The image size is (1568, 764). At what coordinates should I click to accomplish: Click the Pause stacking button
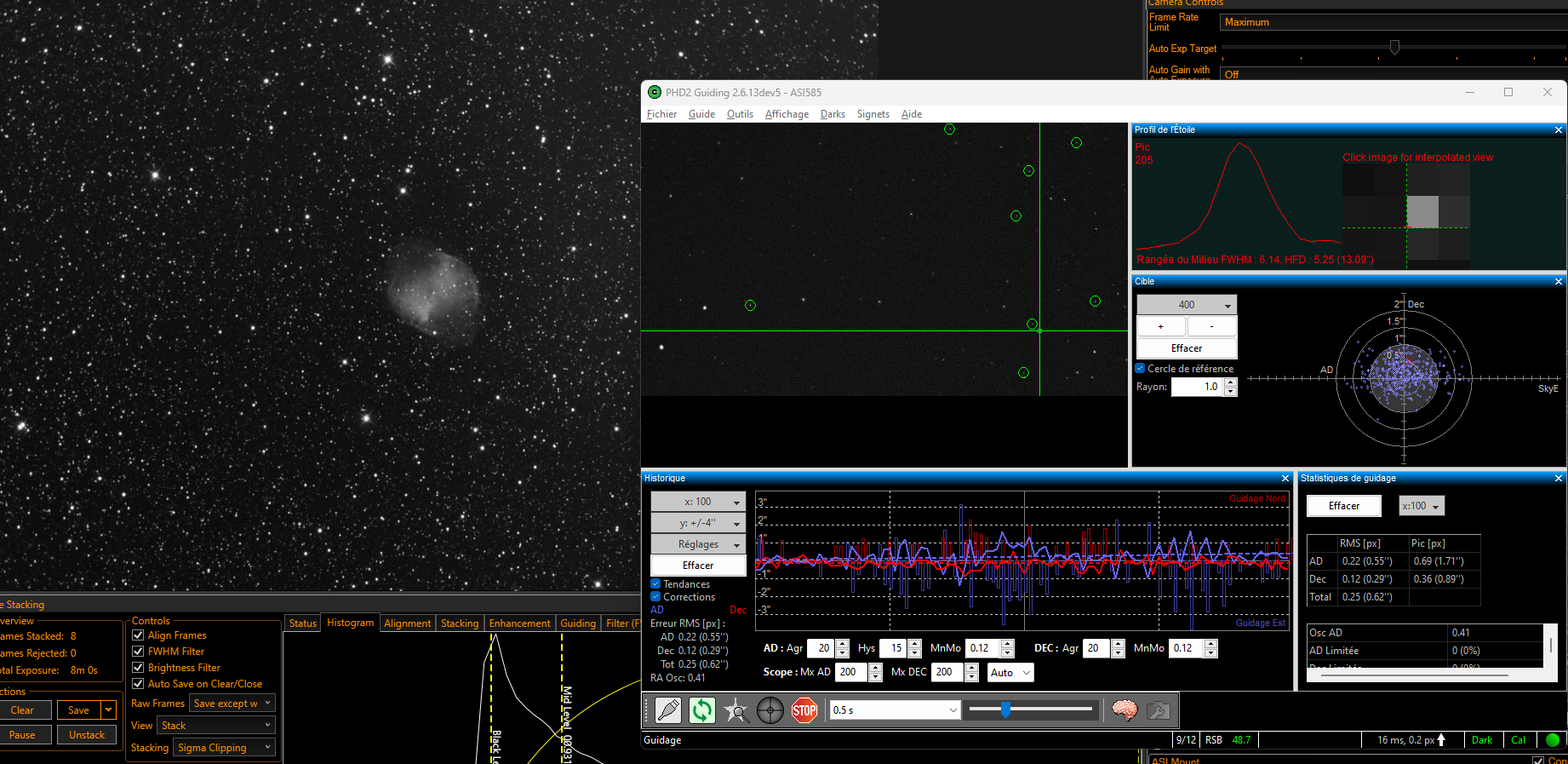tap(22, 735)
